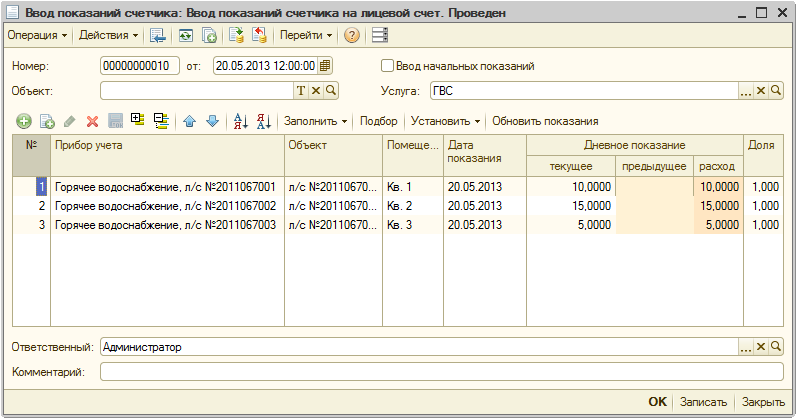
Task: Open the Услуга selection ellipsis button
Action: point(745,91)
